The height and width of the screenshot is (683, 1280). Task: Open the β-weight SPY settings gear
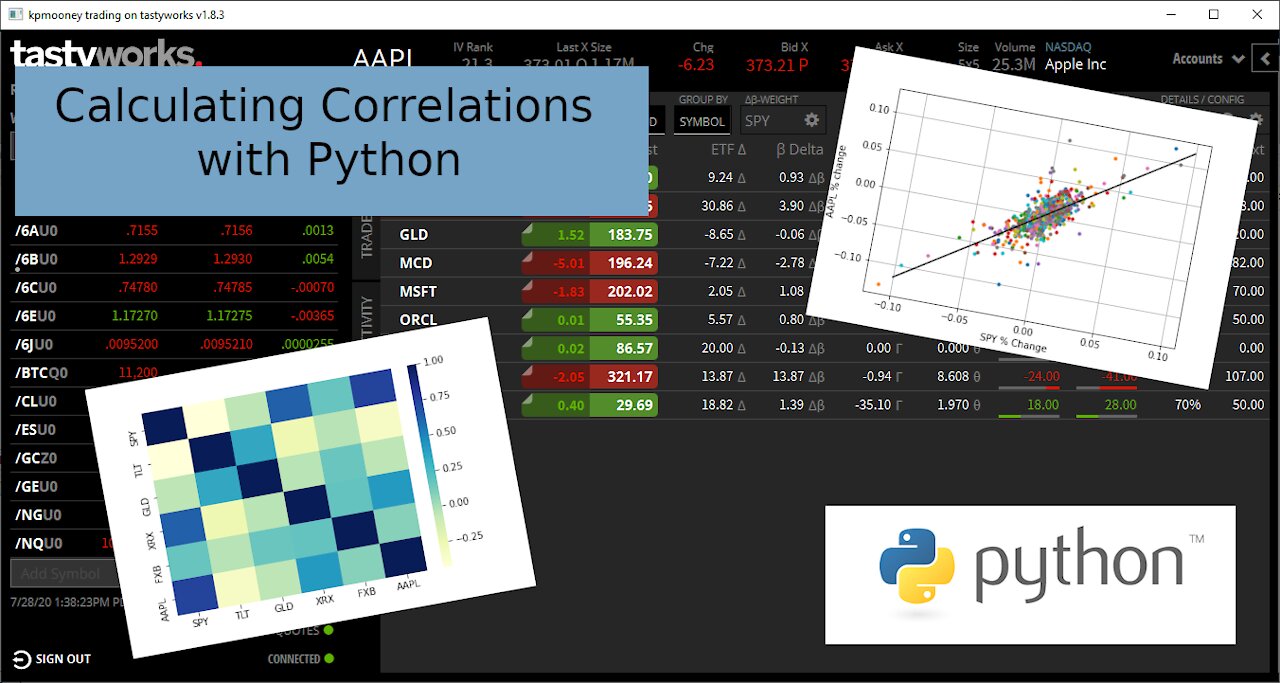tap(811, 120)
